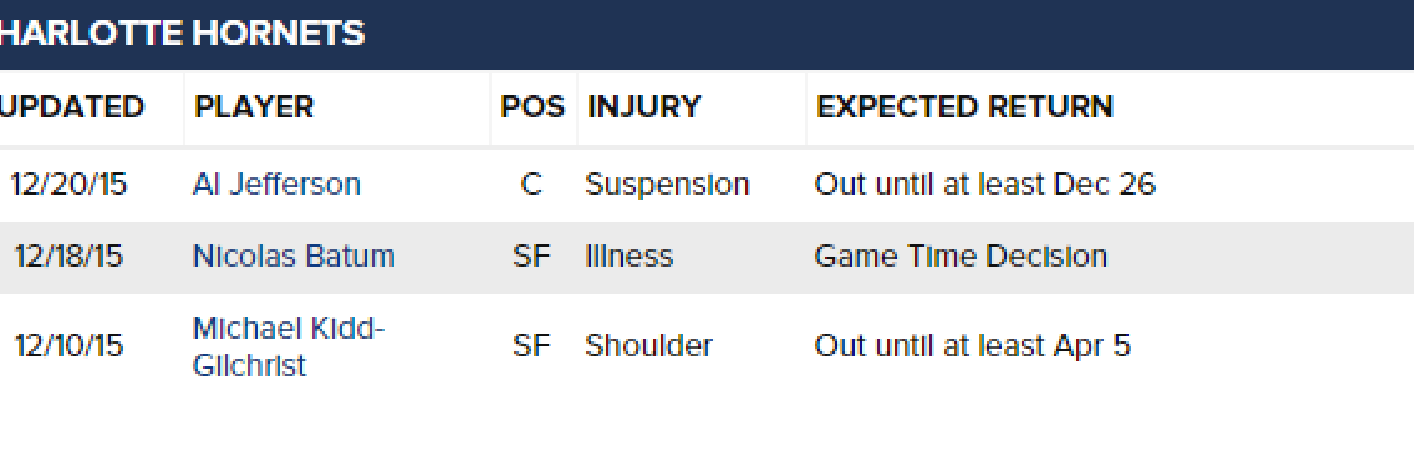The width and height of the screenshot is (1414, 452).
Task: Click Game Time Decision text
Action: [x=961, y=256]
